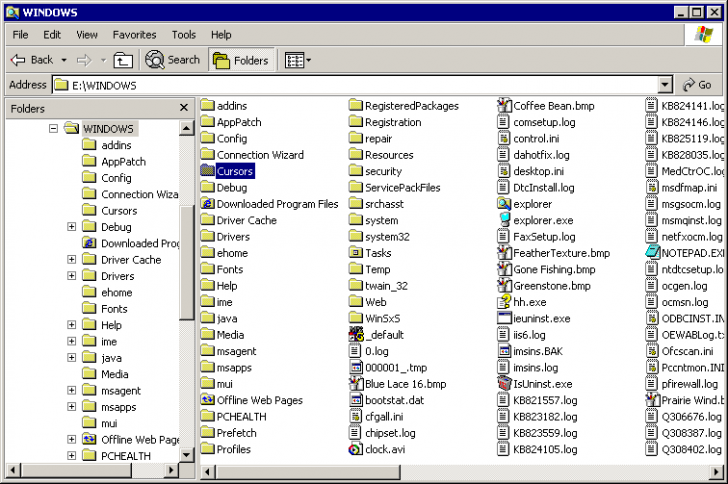Open the File menu
The width and height of the screenshot is (728, 484).
pos(20,35)
